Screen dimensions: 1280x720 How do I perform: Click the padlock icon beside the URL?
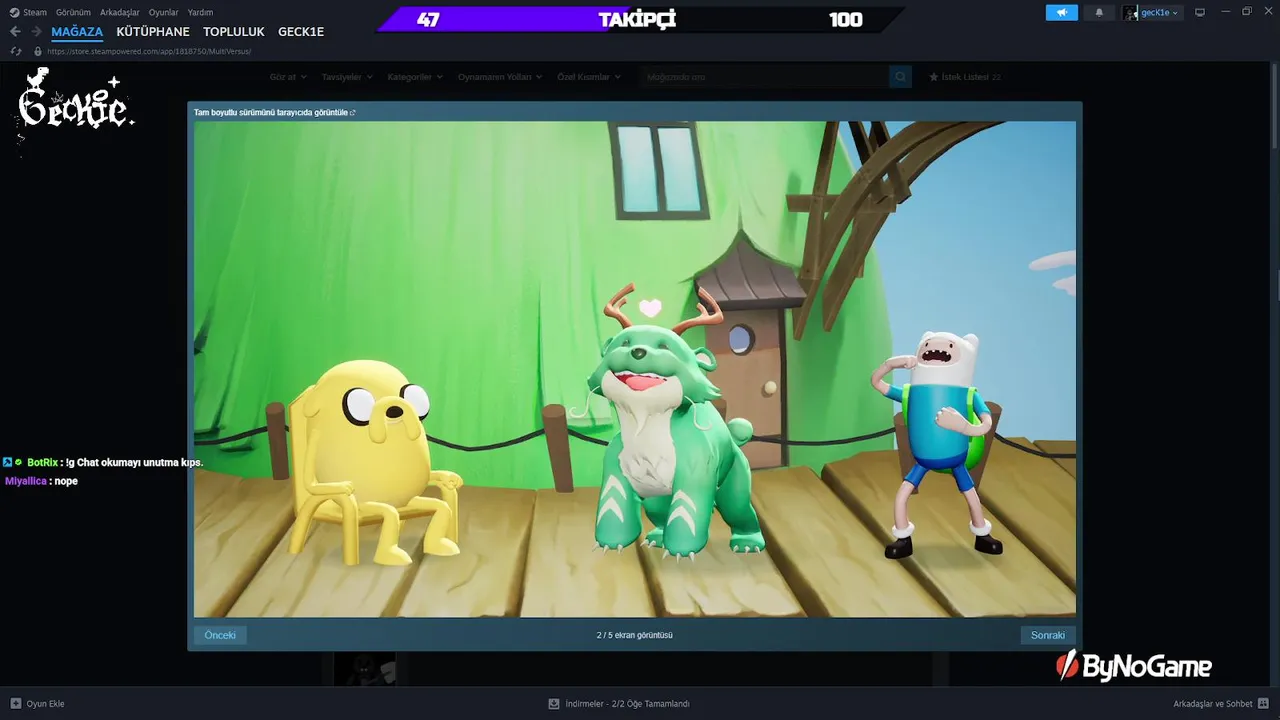pyautogui.click(x=38, y=51)
